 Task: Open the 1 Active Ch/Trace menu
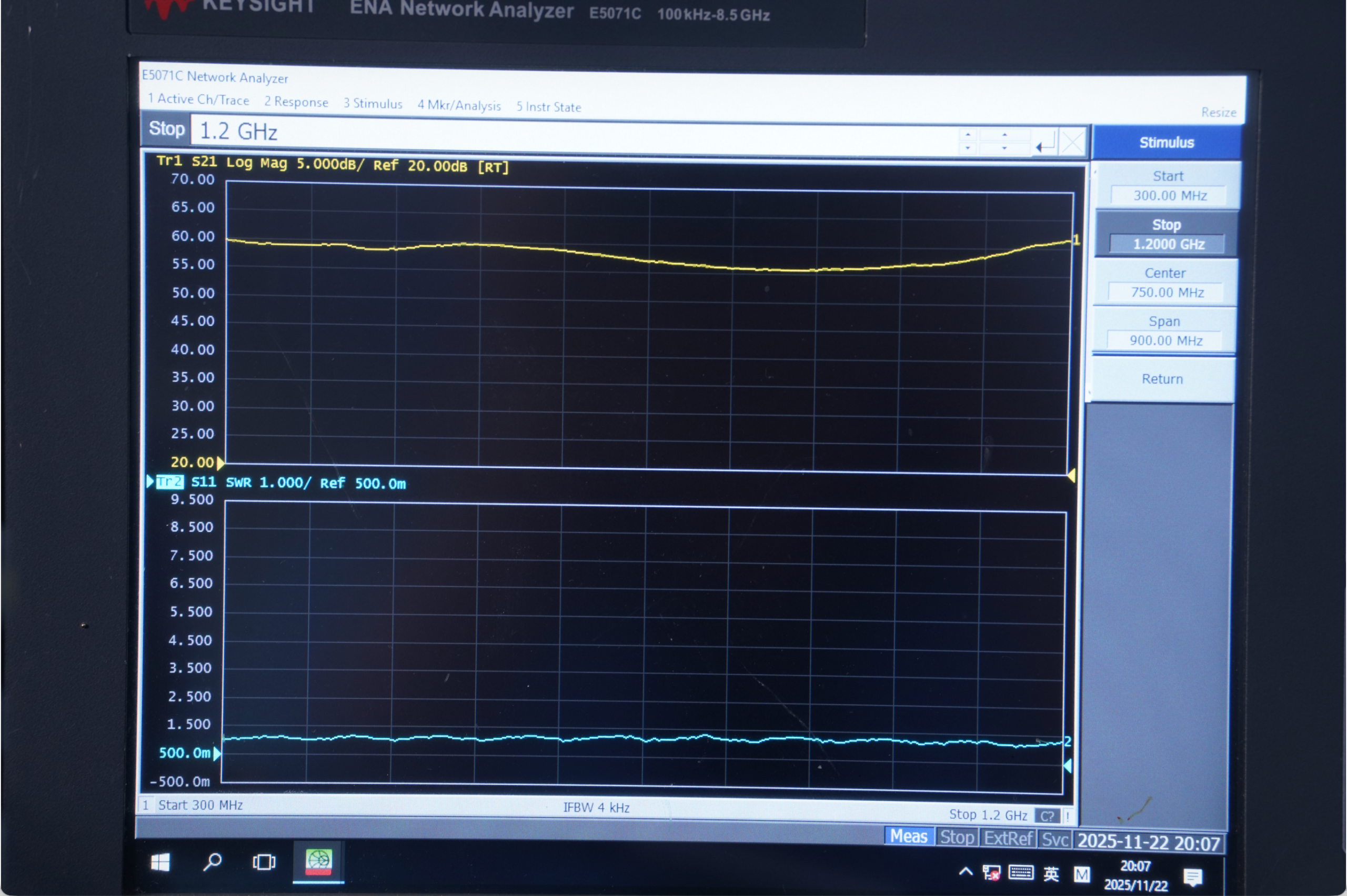pos(198,99)
